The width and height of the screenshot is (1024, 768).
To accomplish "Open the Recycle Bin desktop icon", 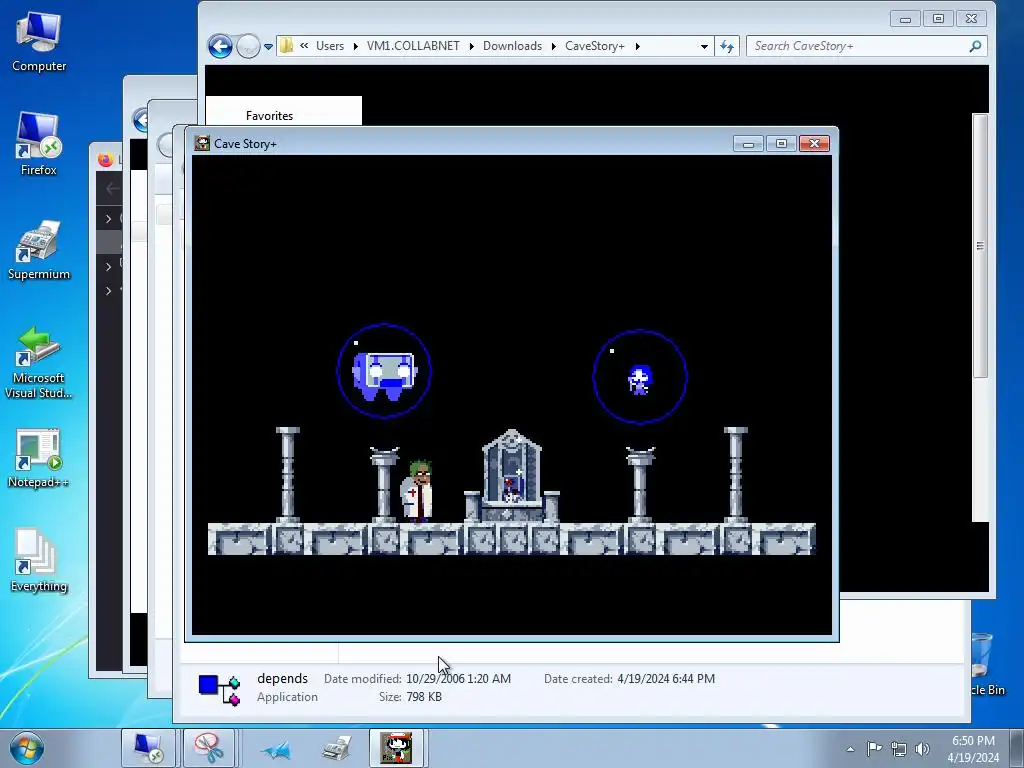I will (x=983, y=663).
